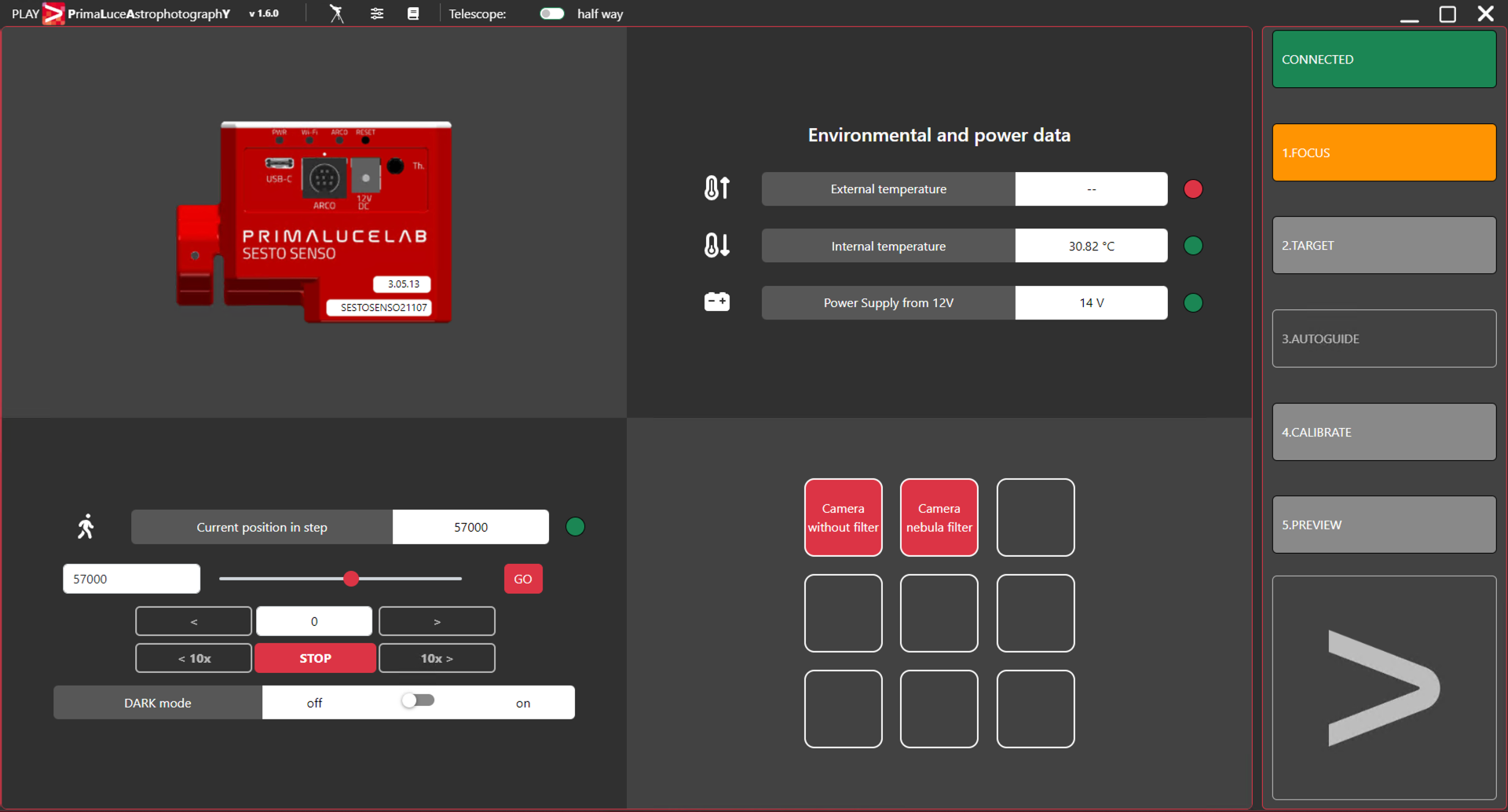Screen dimensions: 1508x812
Task: Click the green Power Supply status indicator
Action: 1193,302
